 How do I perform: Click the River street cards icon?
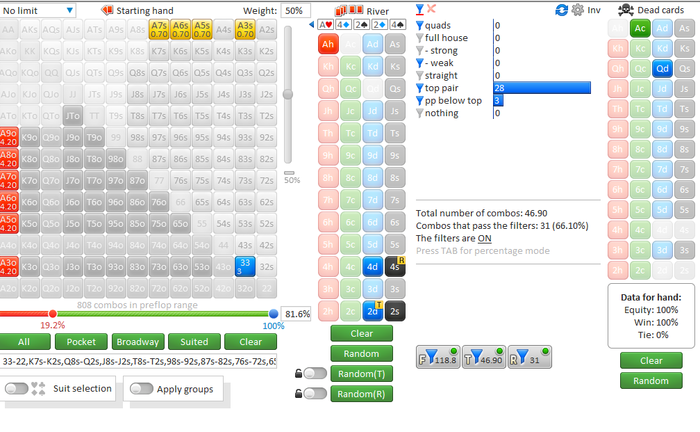[x=349, y=10]
